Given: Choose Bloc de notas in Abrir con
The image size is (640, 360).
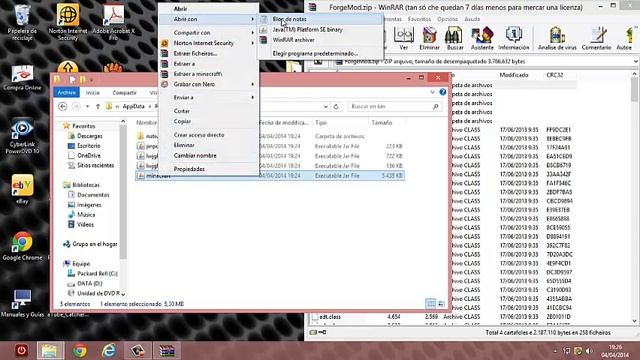Looking at the screenshot, I should click(x=321, y=19).
